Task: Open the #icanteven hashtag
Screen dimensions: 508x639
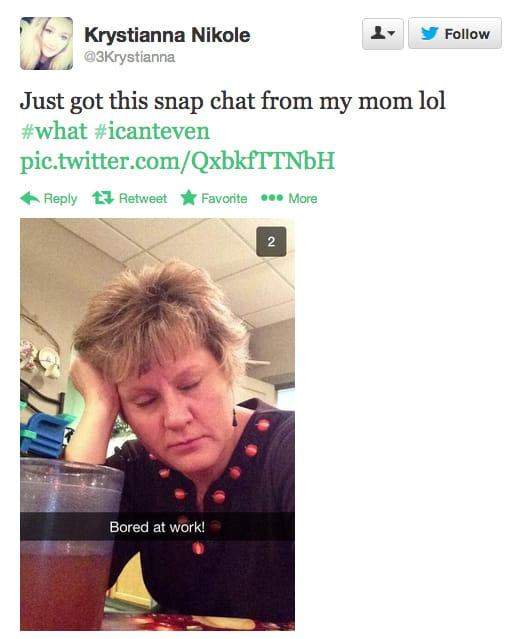Action: point(152,131)
